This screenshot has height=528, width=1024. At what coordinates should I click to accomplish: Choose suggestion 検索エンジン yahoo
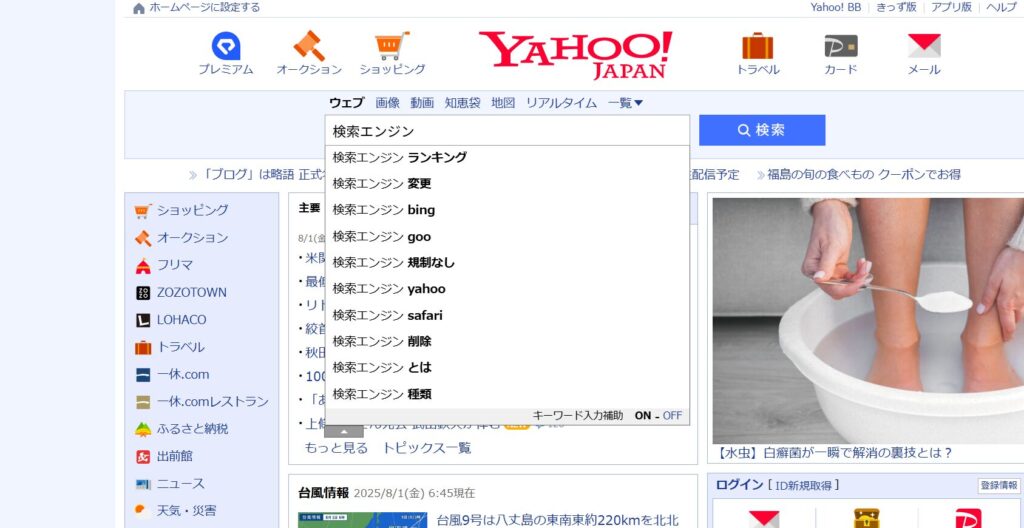[x=507, y=289]
